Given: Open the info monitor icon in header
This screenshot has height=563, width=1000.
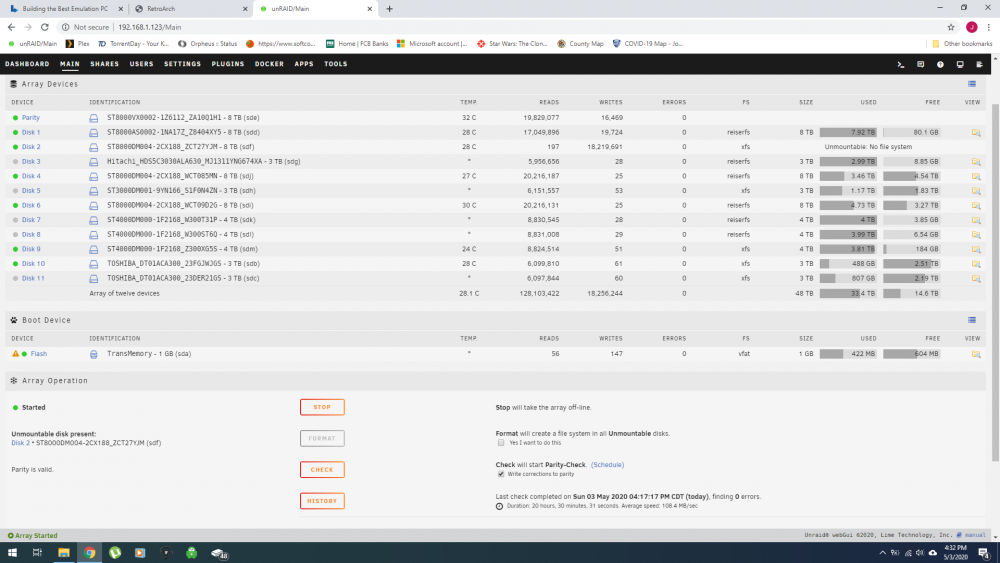Looking at the screenshot, I should point(960,64).
